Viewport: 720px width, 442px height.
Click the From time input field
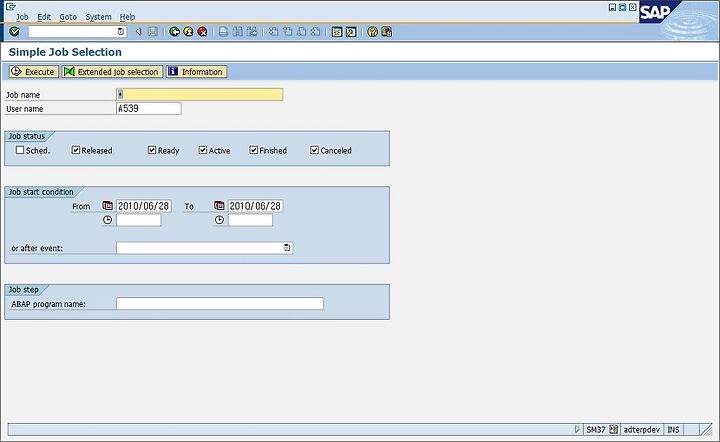tap(139, 220)
